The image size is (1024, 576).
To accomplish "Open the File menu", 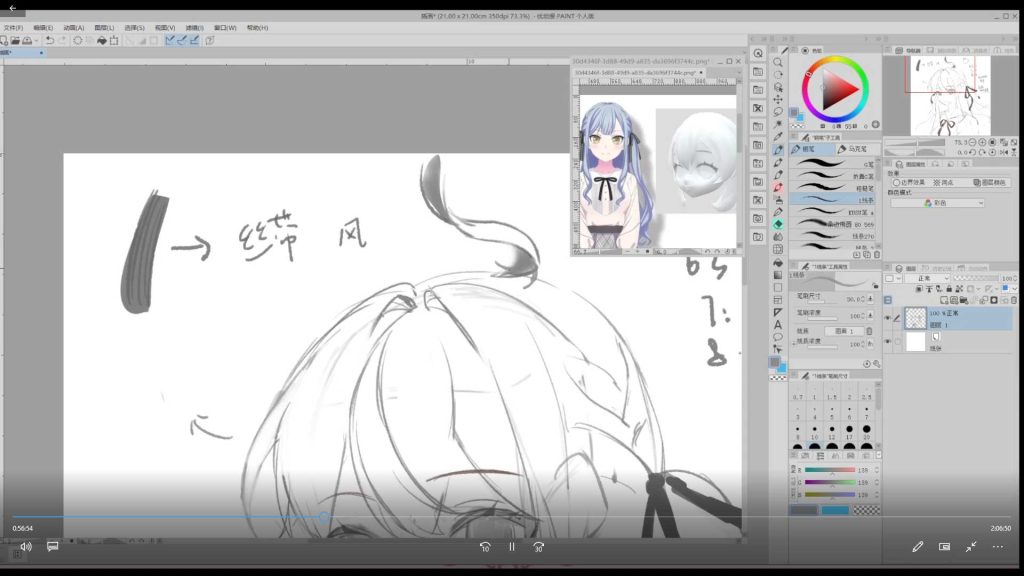I will coord(13,28).
